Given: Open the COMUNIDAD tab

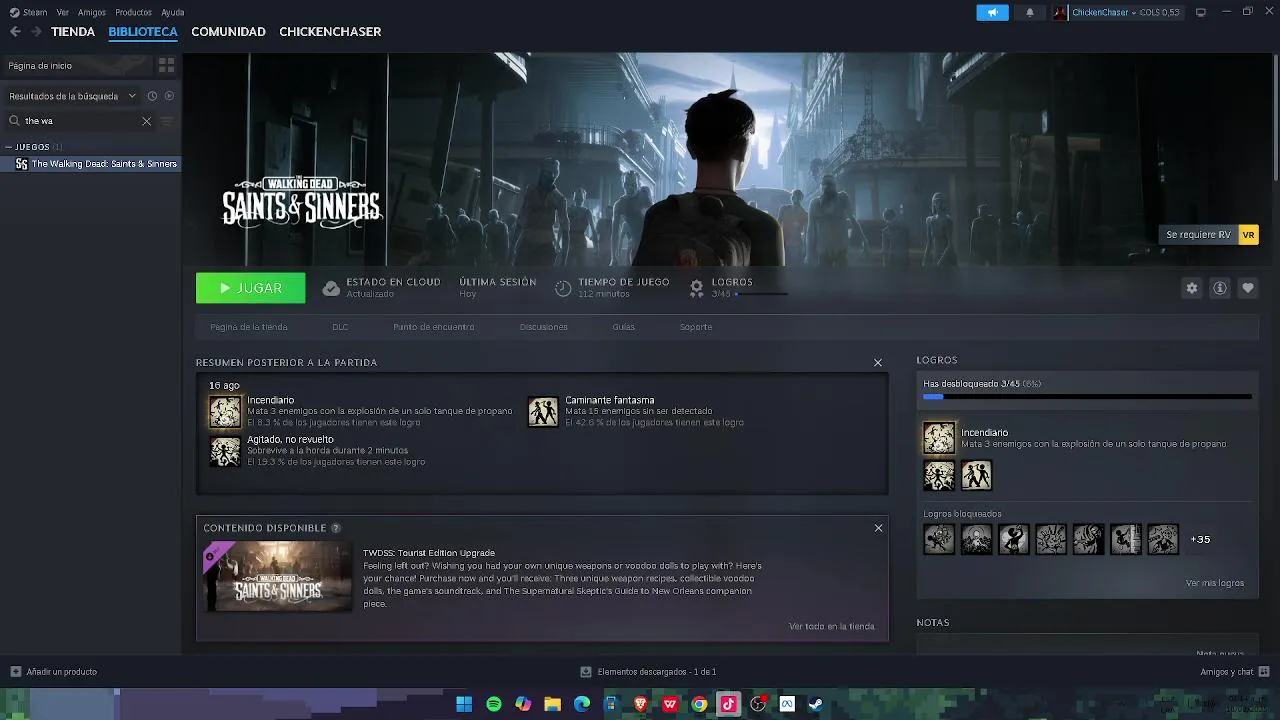Looking at the screenshot, I should point(228,32).
